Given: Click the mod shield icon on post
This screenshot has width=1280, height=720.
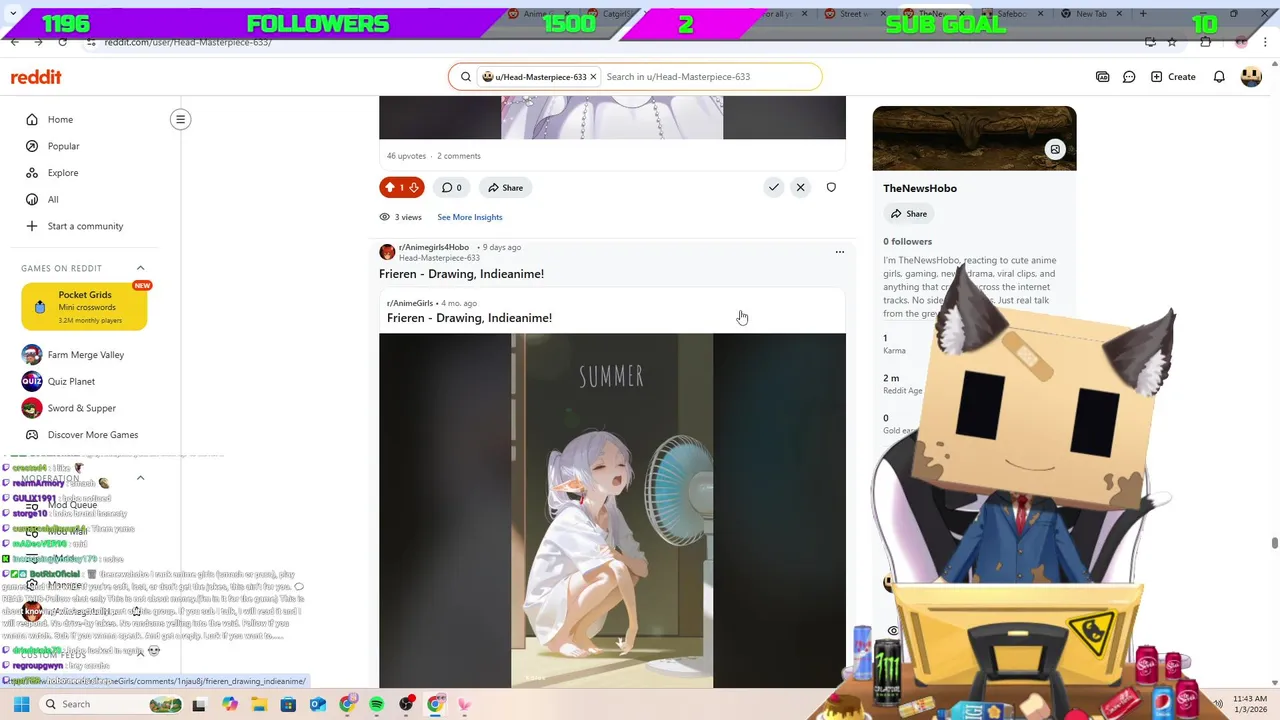Looking at the screenshot, I should (x=831, y=187).
